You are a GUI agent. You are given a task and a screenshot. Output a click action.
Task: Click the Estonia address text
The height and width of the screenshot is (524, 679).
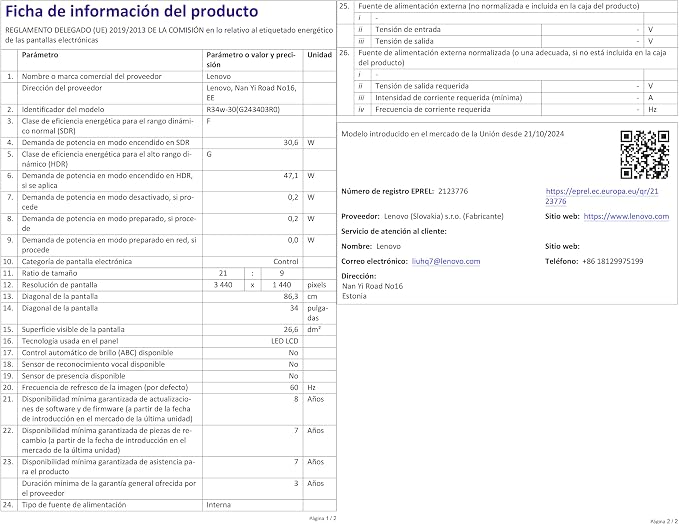[354, 296]
